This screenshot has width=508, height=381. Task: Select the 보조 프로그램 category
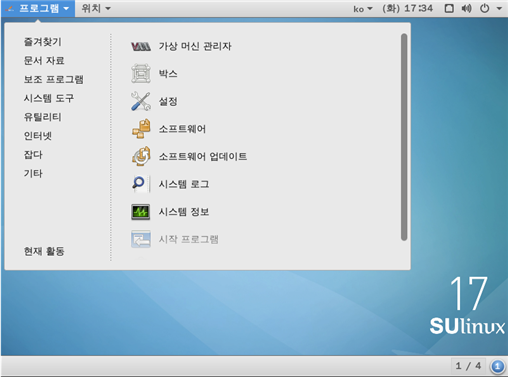pos(53,79)
